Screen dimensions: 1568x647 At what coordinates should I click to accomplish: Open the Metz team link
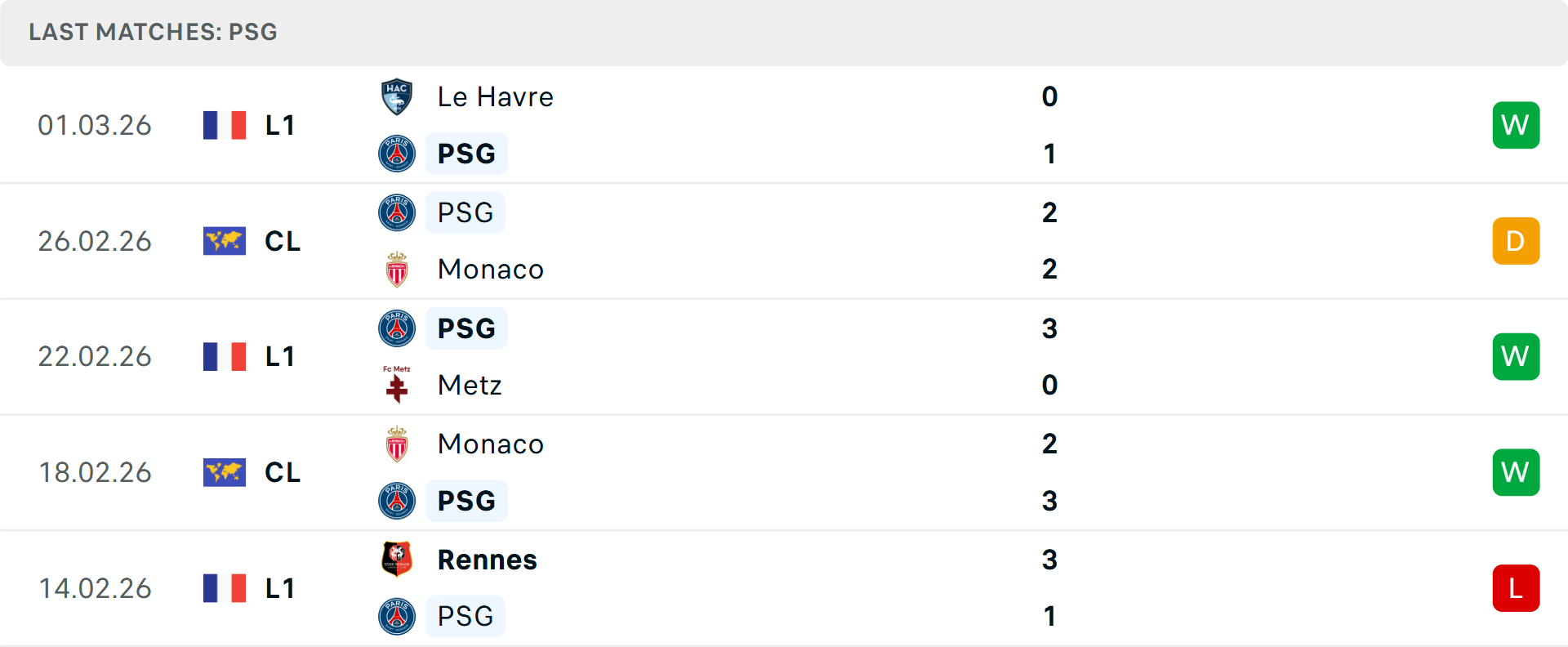point(470,385)
